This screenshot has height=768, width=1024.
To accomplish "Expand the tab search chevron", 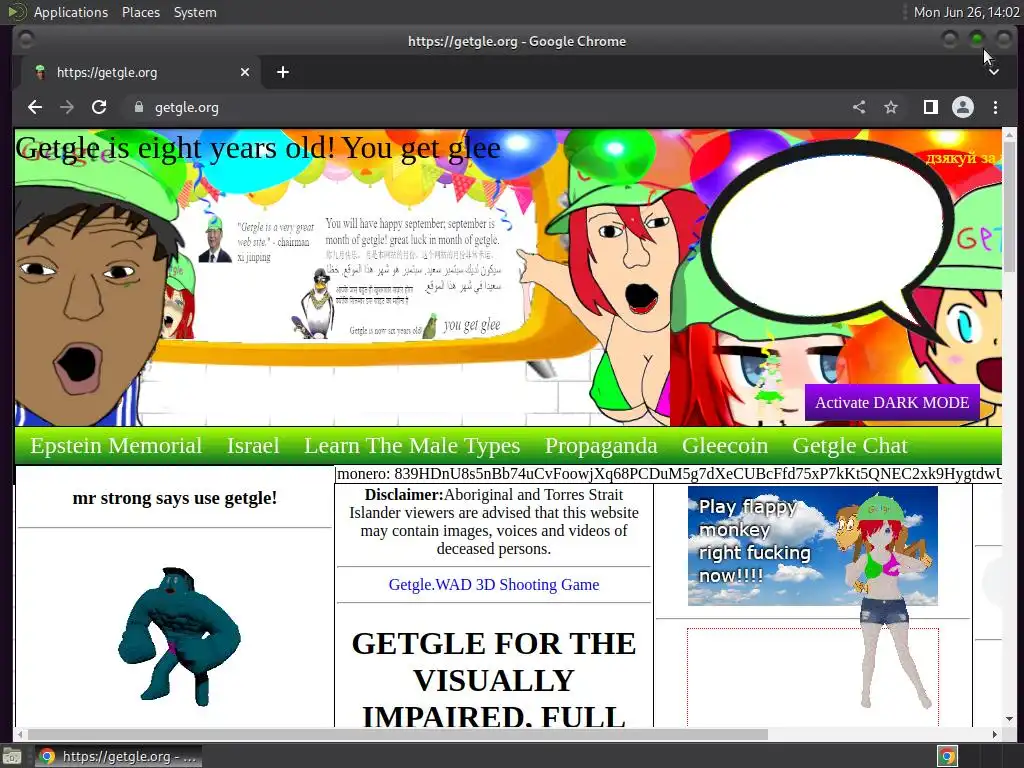I will click(993, 72).
